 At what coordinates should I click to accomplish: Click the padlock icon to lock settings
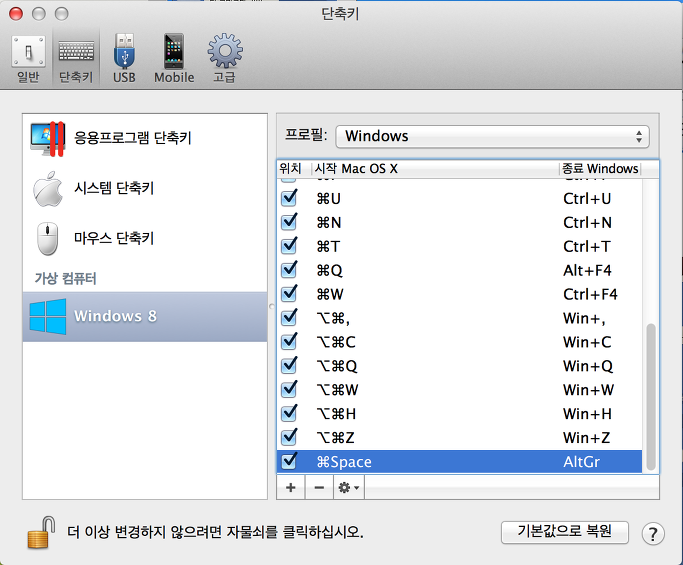coord(41,532)
